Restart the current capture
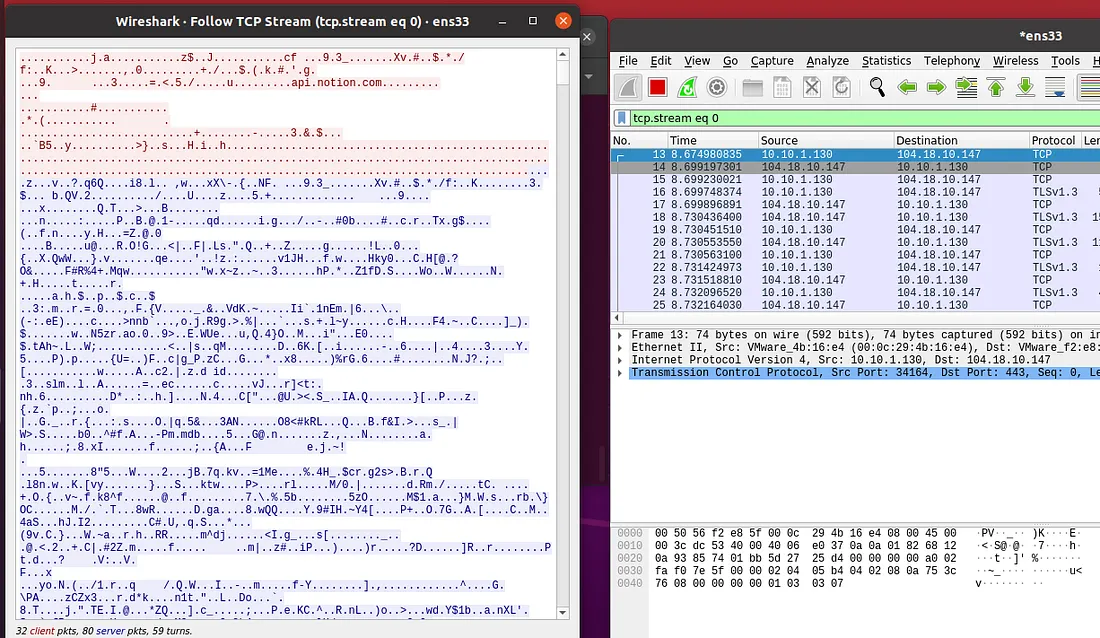The height and width of the screenshot is (638, 1100). [687, 88]
